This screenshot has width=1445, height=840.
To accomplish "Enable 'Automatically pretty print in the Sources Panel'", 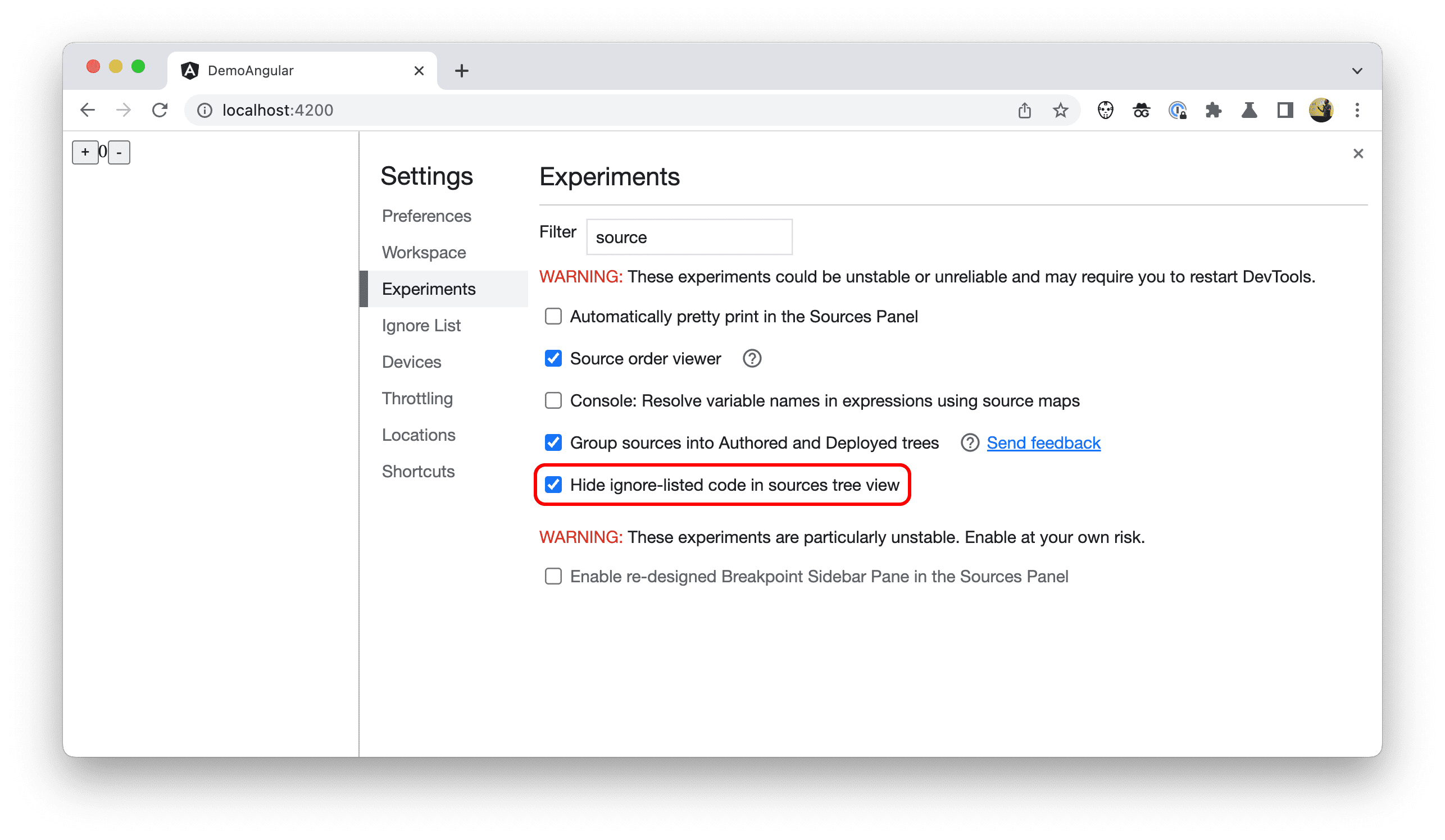I will 554,317.
